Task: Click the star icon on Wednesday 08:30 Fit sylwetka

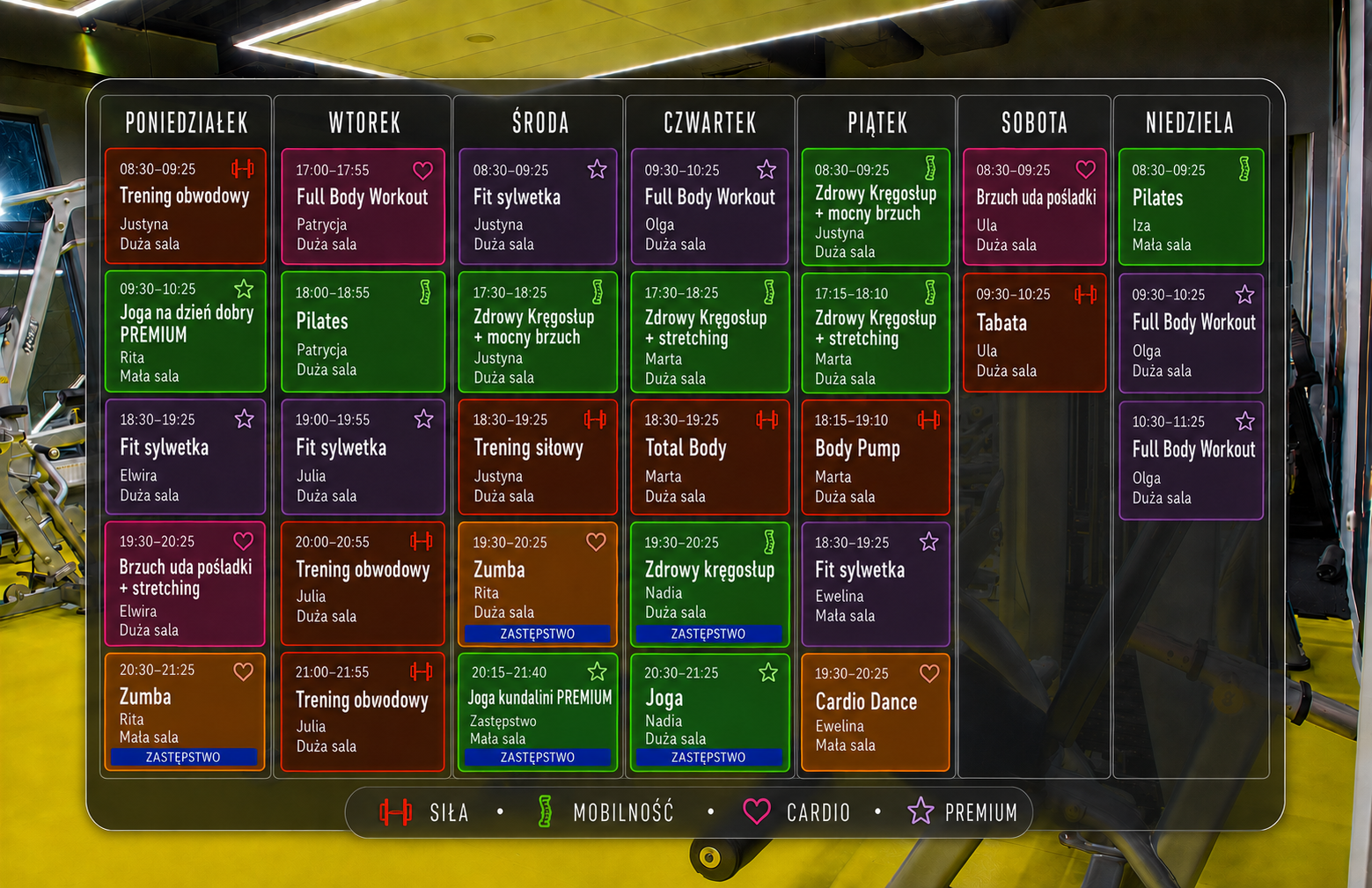Action: point(597,169)
